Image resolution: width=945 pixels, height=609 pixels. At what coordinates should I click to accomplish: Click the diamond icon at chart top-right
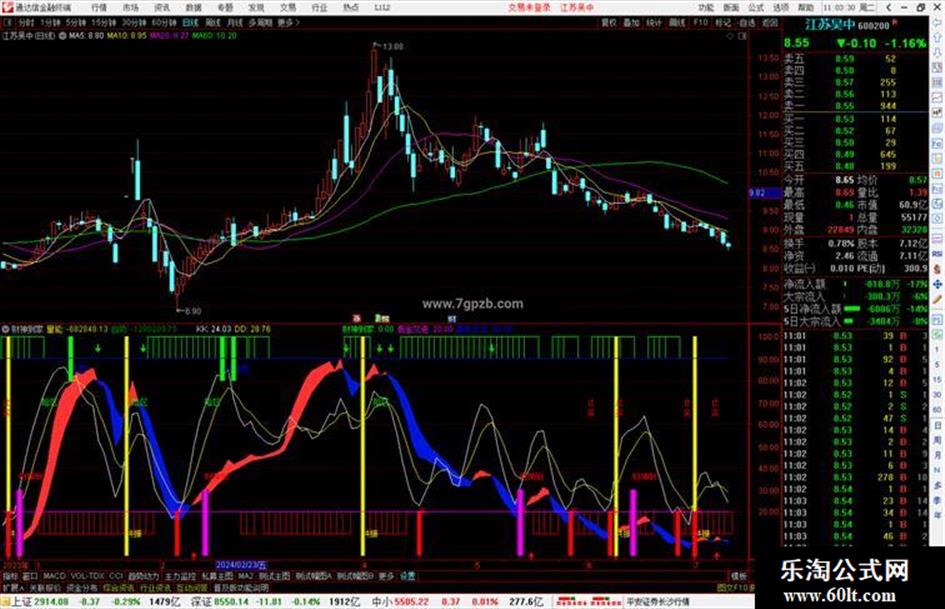point(730,36)
